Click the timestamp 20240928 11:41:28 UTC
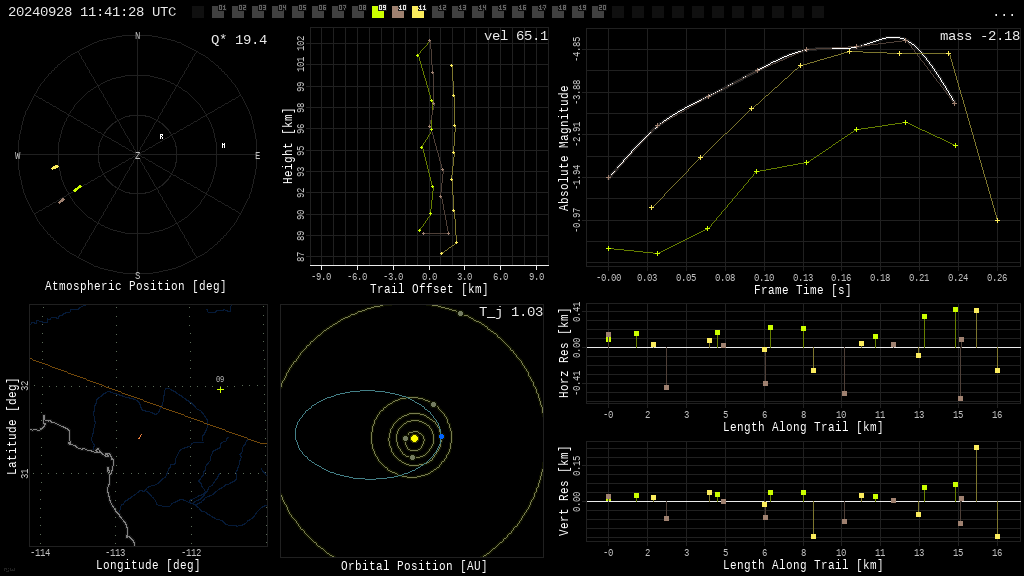The height and width of the screenshot is (576, 1024). 92,12
